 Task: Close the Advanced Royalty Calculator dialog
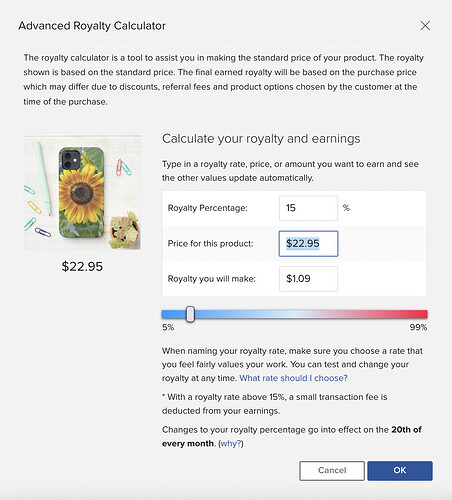coord(425,26)
